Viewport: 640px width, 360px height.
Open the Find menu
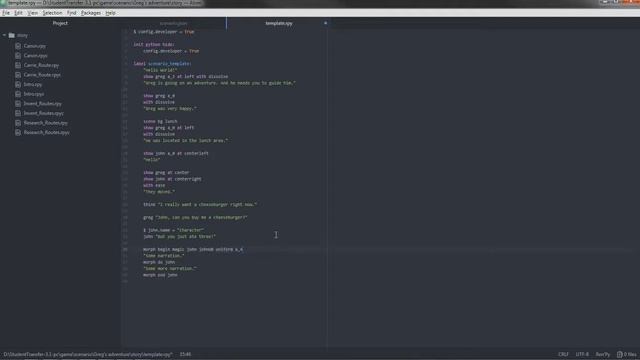click(x=71, y=13)
